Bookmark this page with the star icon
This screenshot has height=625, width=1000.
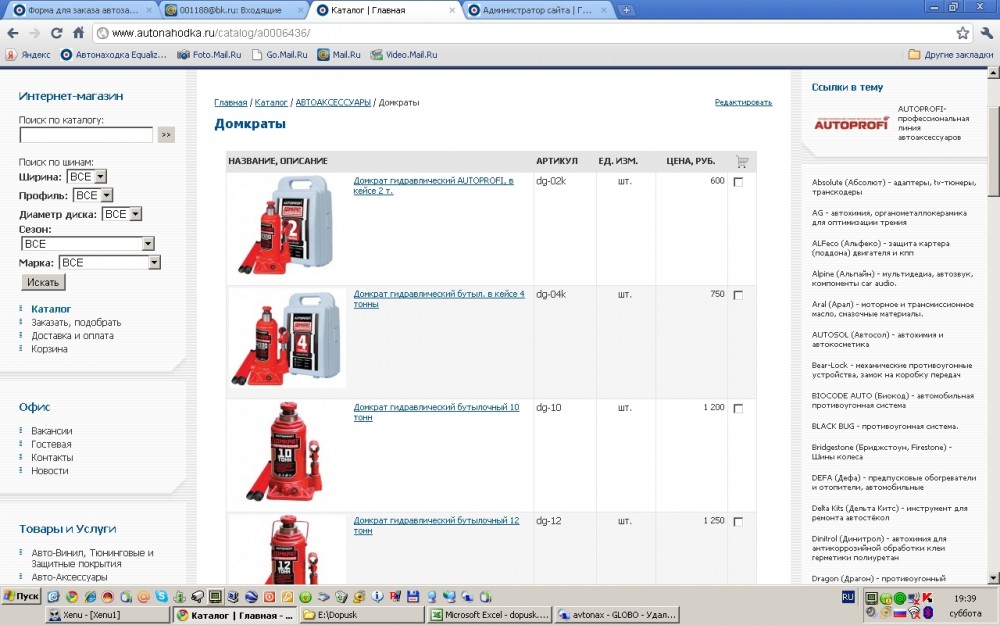[x=962, y=33]
